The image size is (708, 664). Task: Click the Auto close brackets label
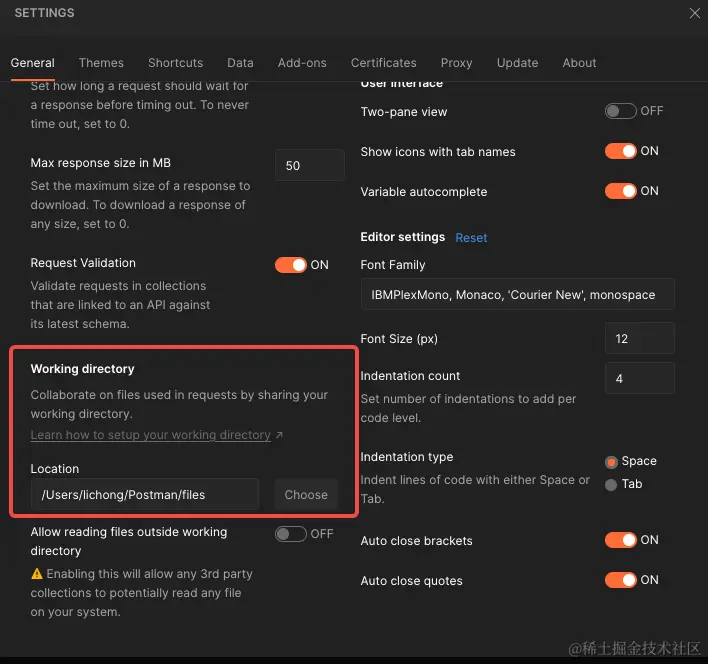416,541
